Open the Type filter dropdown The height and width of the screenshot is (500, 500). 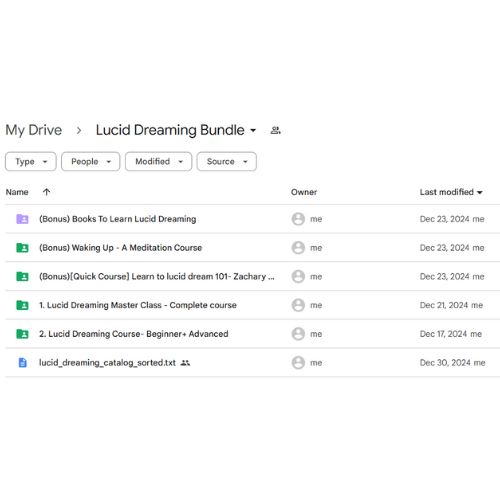(31, 162)
